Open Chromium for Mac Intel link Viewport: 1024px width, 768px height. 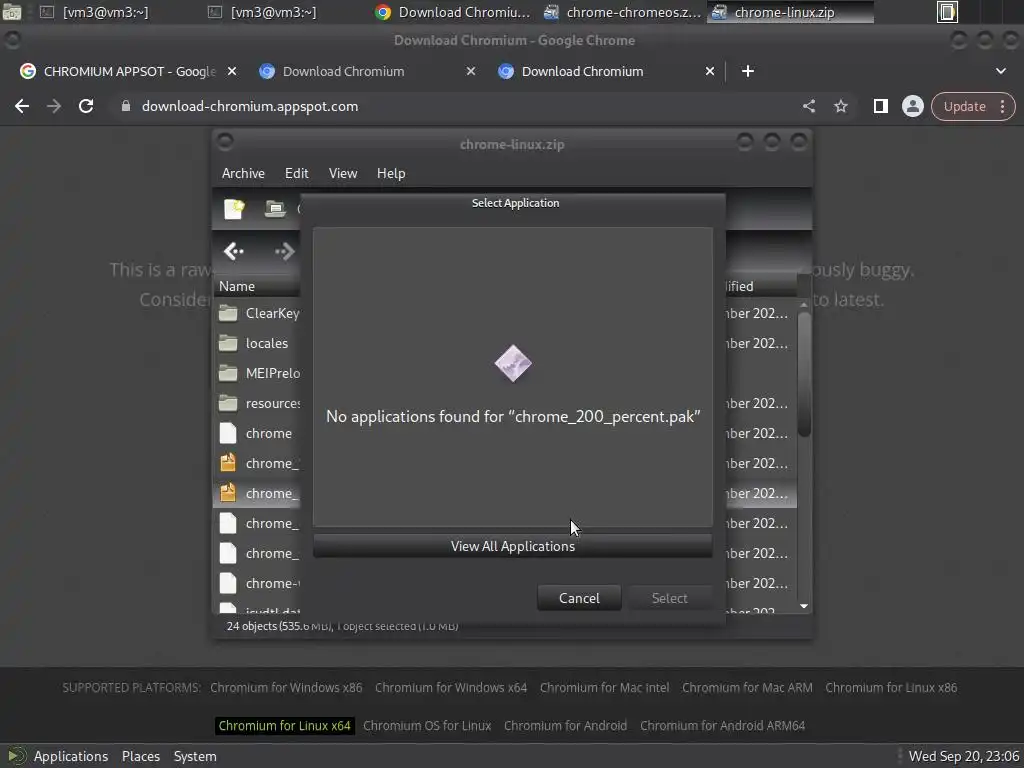[x=604, y=688]
